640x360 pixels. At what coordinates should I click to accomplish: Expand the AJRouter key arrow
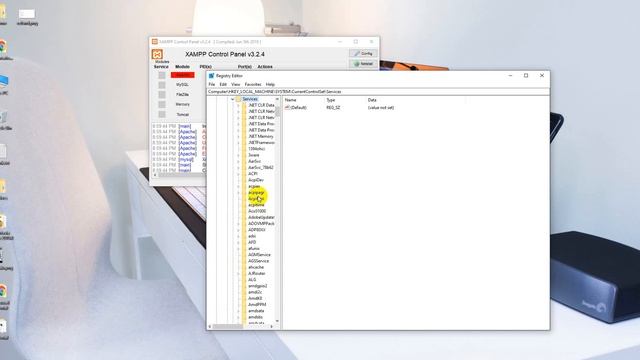tap(239, 273)
